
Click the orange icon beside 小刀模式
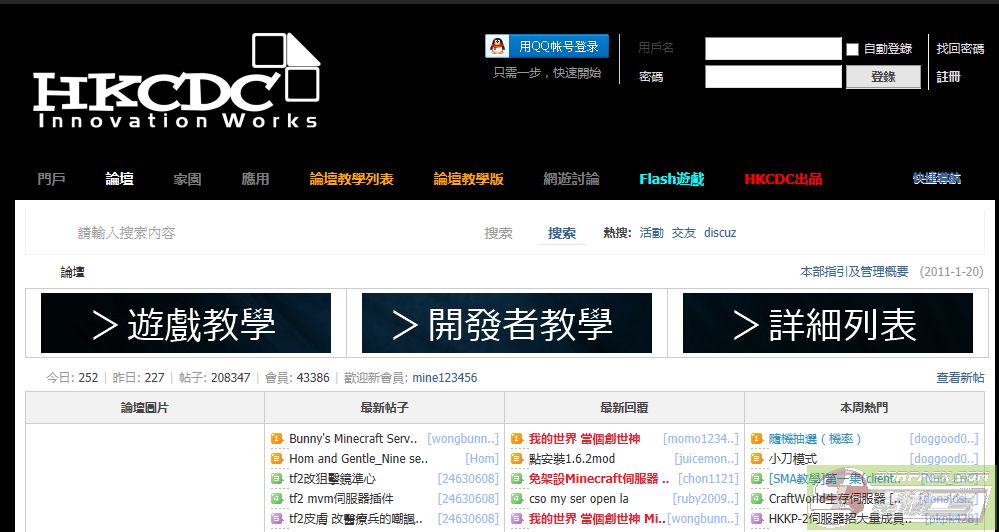coord(757,459)
